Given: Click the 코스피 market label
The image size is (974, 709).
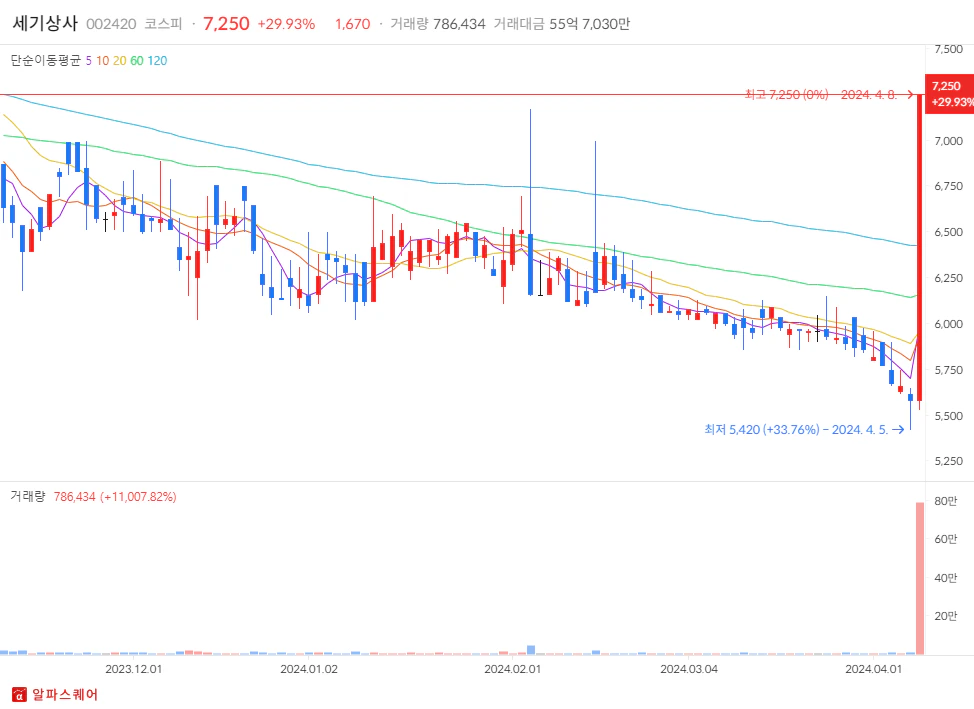Looking at the screenshot, I should click(x=163, y=24).
